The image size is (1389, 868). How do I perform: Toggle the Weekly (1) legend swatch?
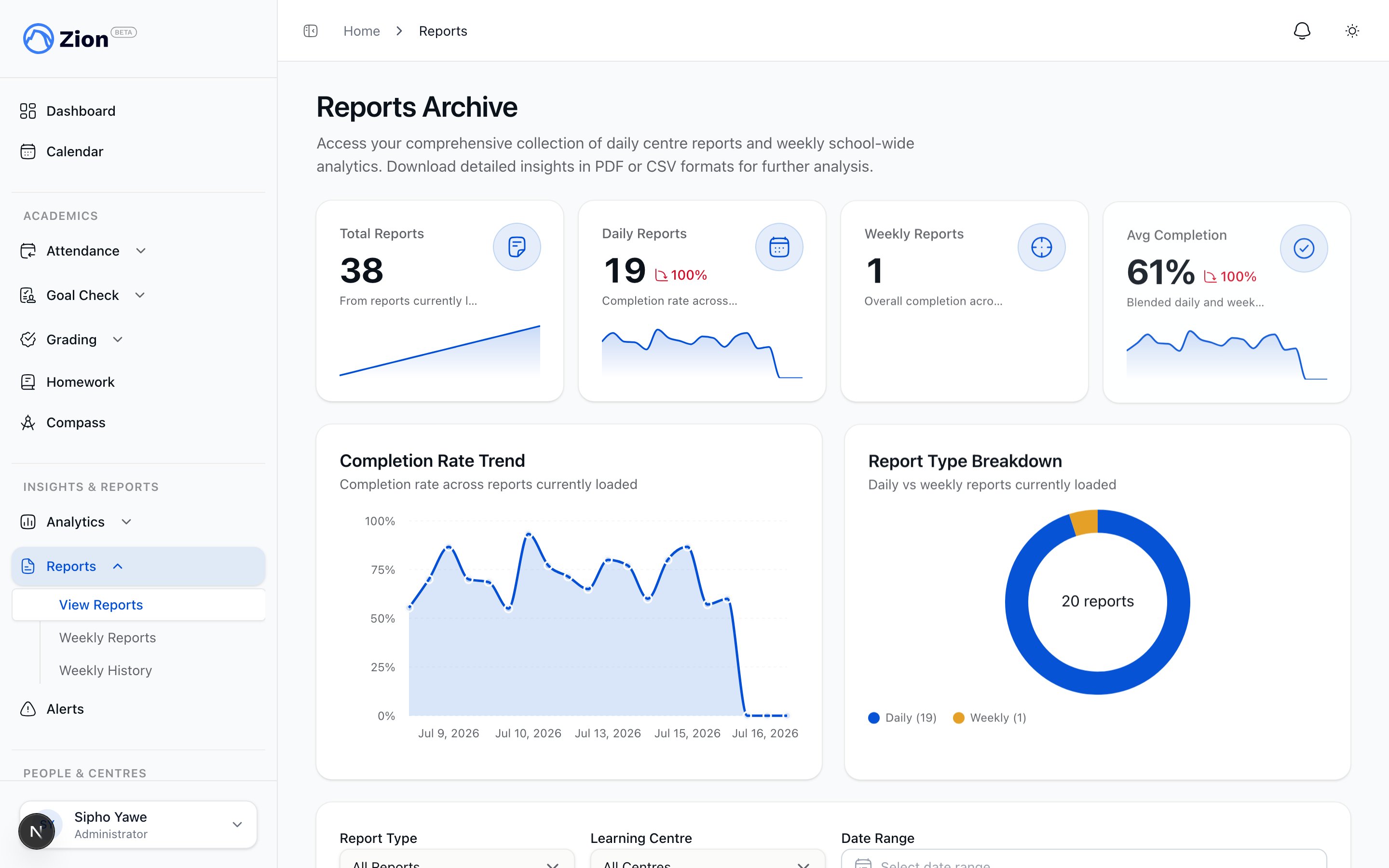958,718
